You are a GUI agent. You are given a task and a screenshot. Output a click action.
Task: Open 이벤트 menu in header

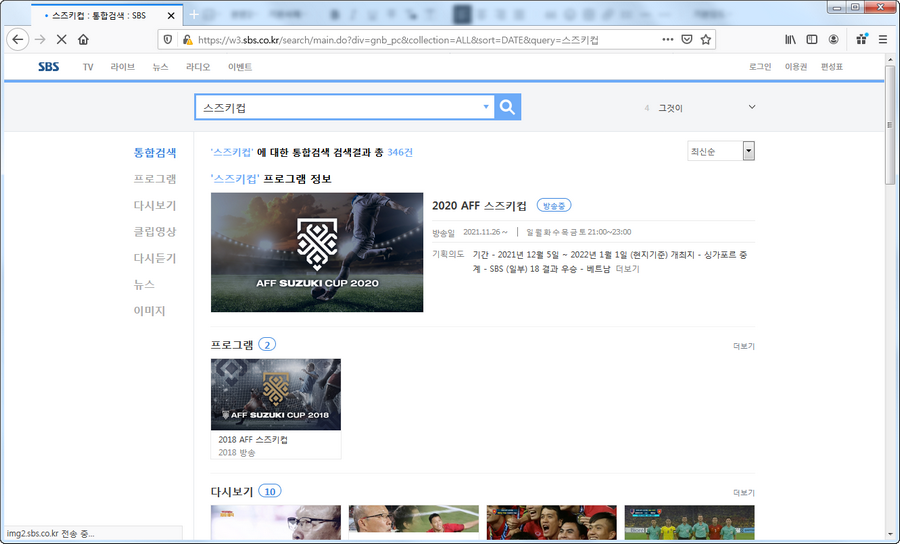tap(240, 67)
